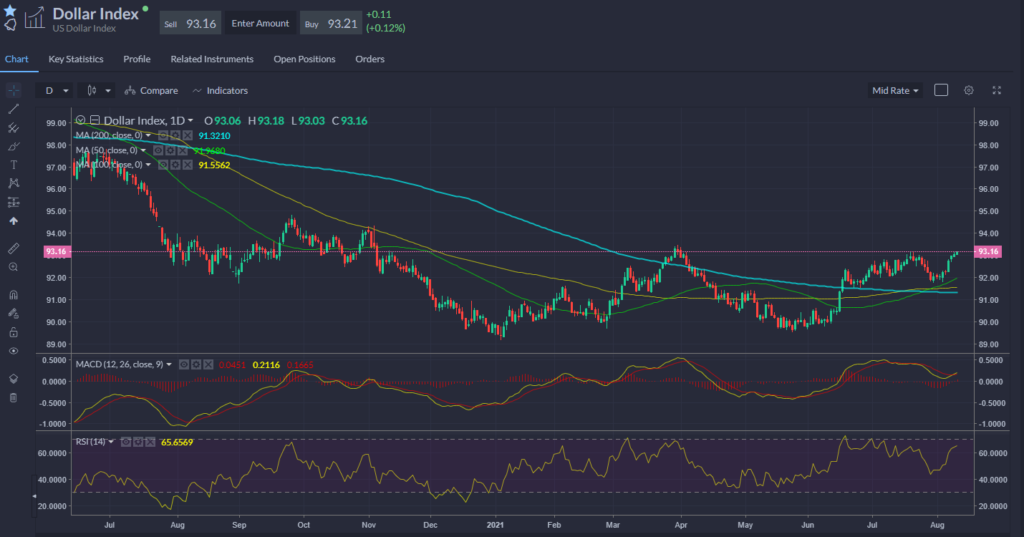Switch to the Chart tab
1024x537 pixels.
click(16, 59)
